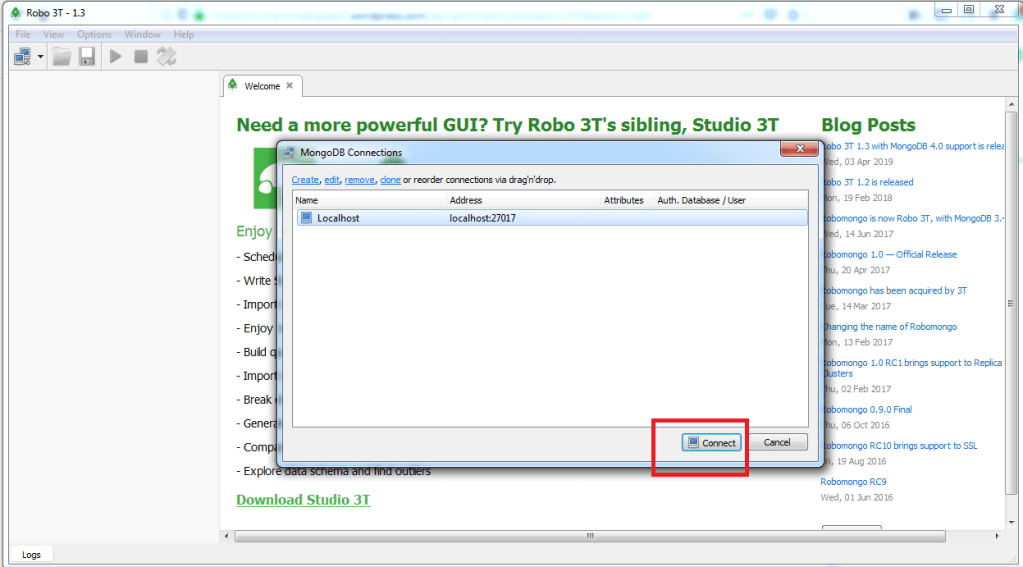Click the clone connection link
This screenshot has height=567, width=1023.
pos(390,180)
